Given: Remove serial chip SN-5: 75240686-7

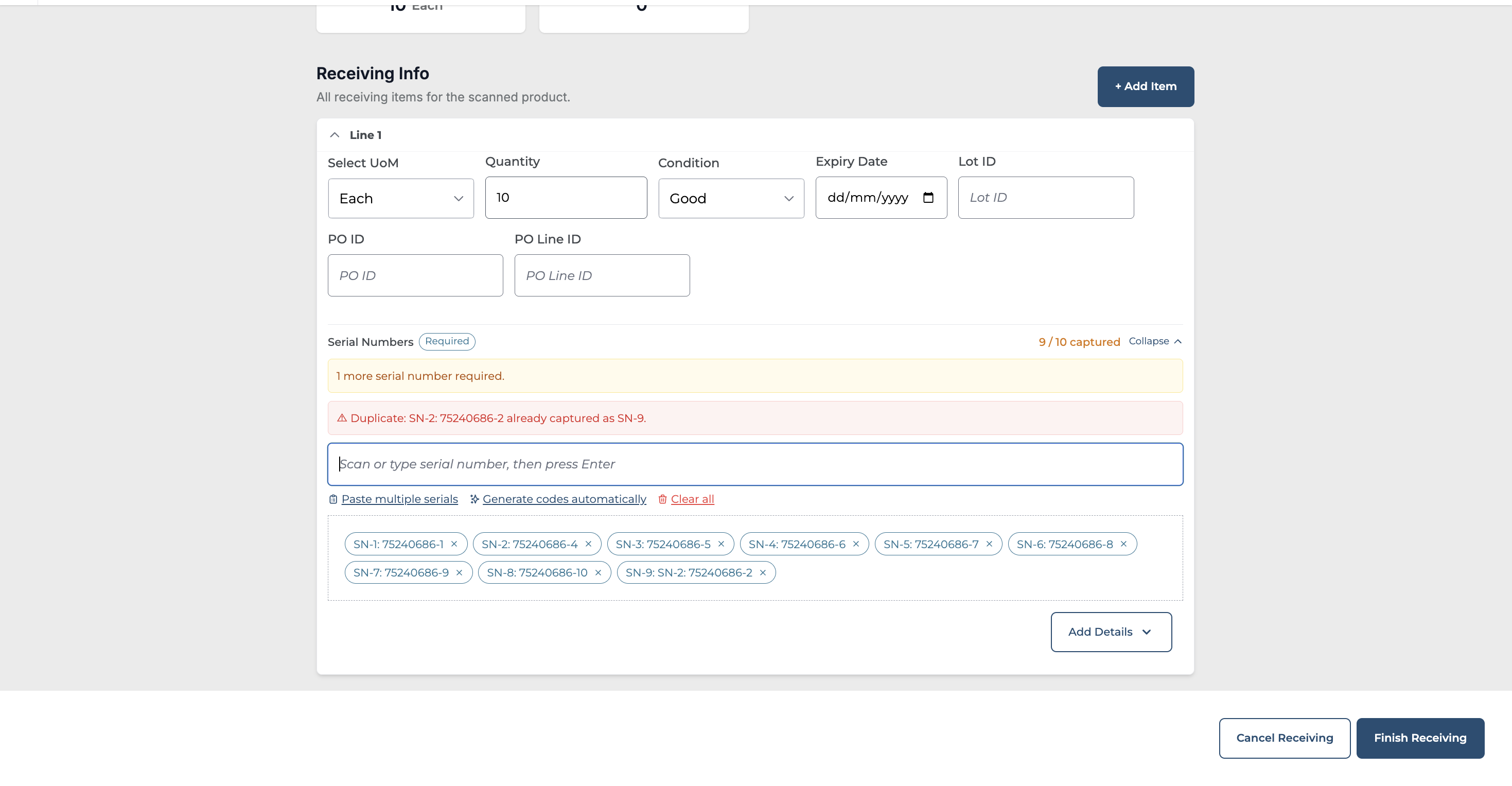Looking at the screenshot, I should tap(989, 544).
